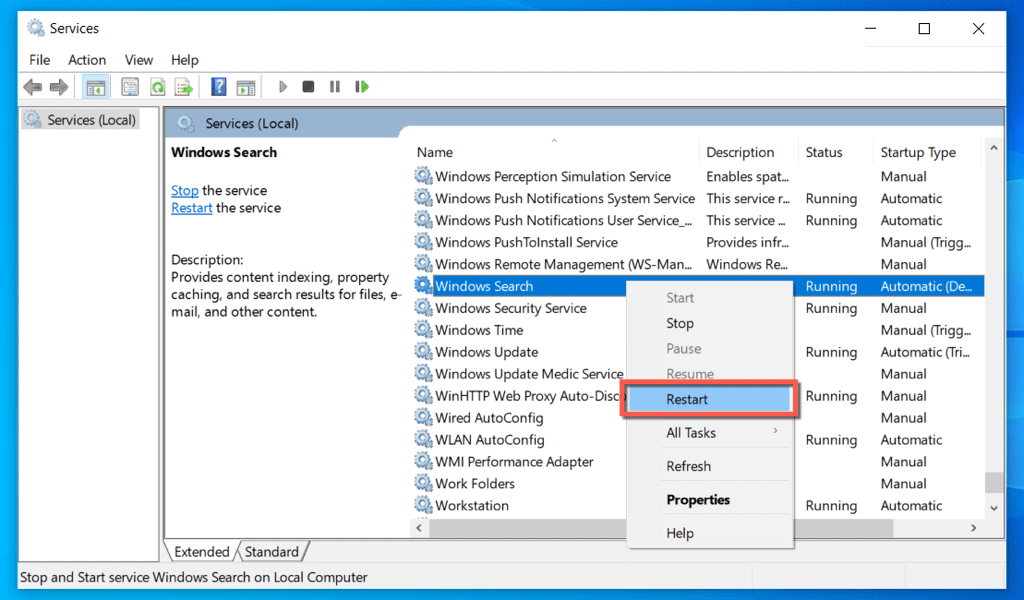Click the vertical scrollbar up arrow
Viewport: 1024px width, 600px height.
pyautogui.click(x=994, y=148)
